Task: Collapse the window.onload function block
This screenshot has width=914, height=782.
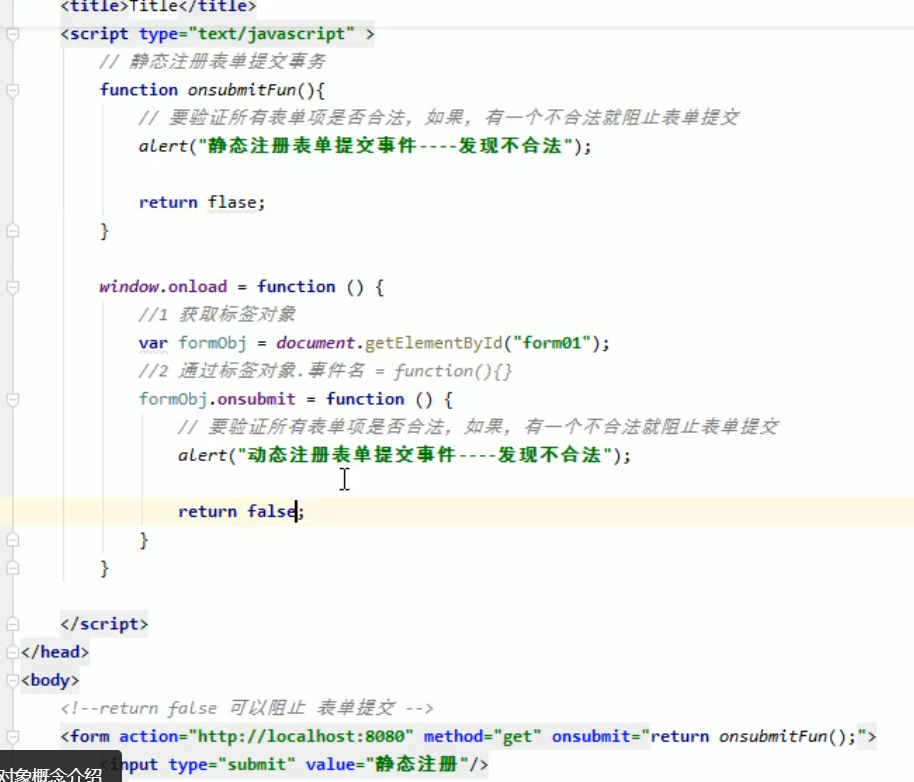Action: pos(12,287)
